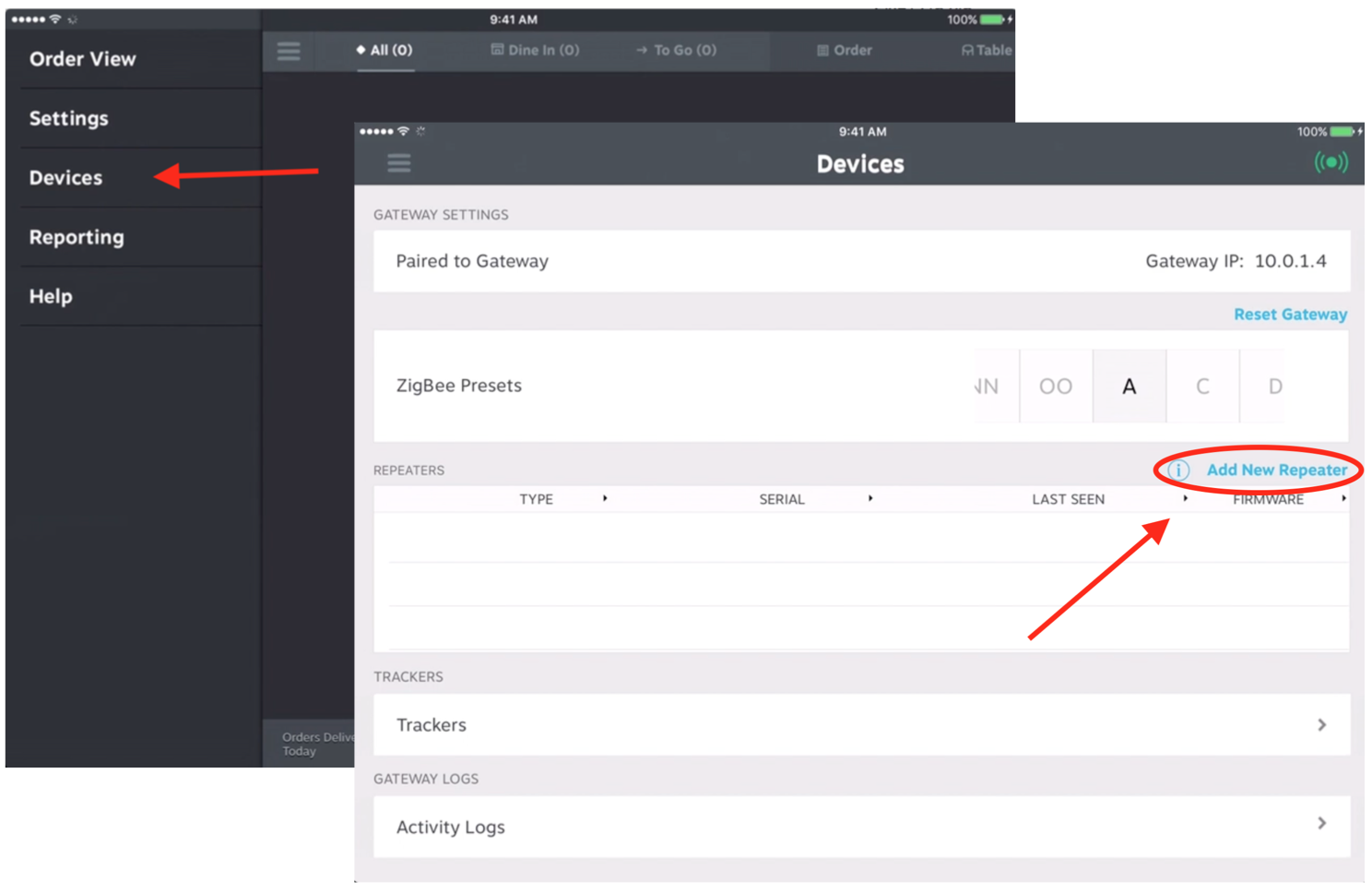Sort repeaters by Last Seen column
This screenshot has width=1372, height=893.
point(1068,499)
